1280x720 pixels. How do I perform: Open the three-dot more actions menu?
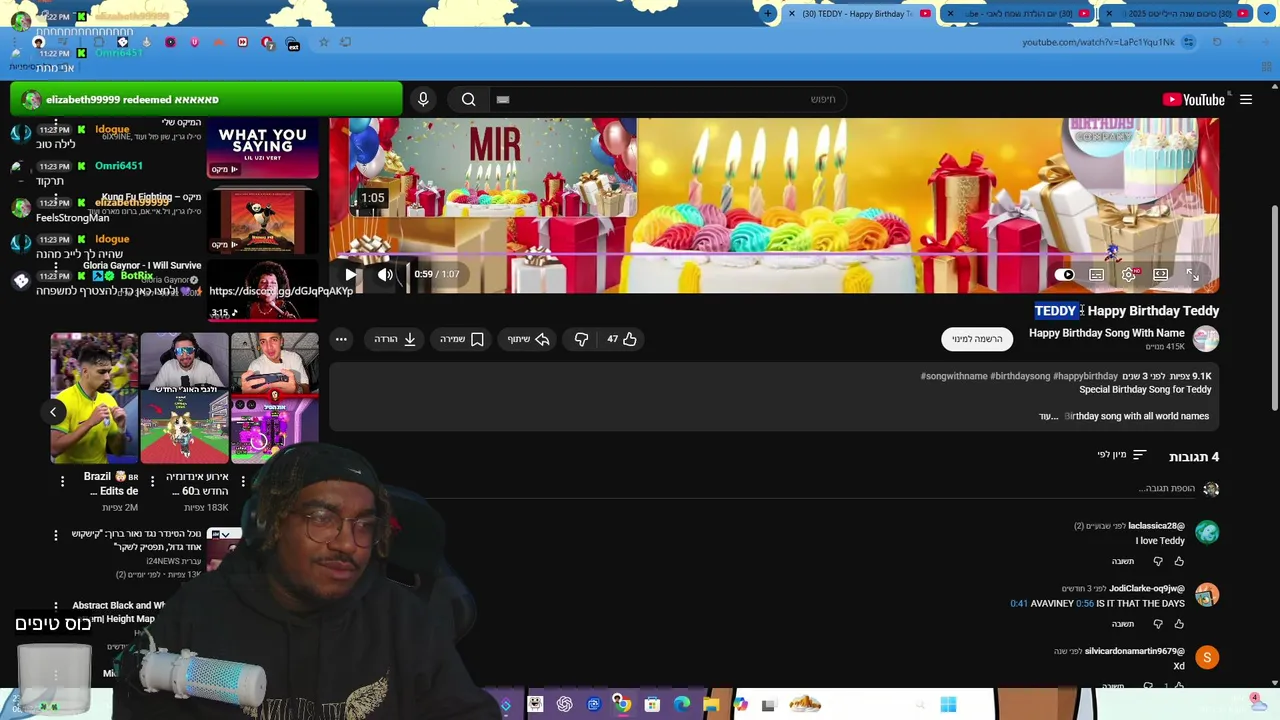coord(341,339)
